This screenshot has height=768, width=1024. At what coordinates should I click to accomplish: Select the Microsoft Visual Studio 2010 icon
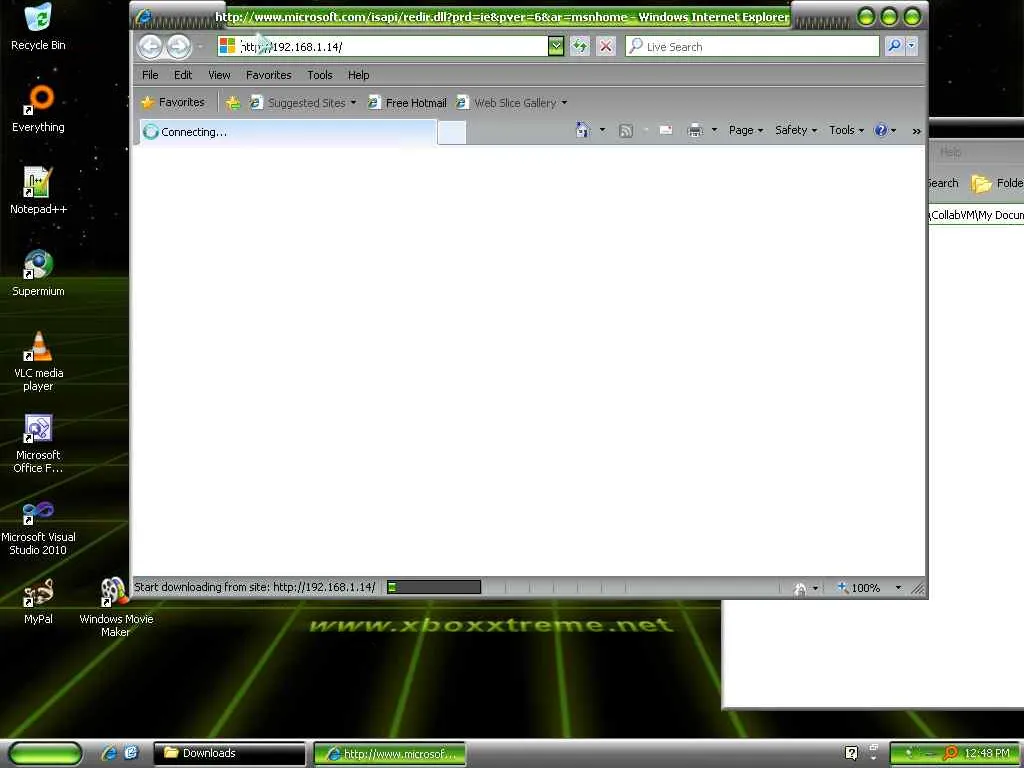pyautogui.click(x=38, y=526)
